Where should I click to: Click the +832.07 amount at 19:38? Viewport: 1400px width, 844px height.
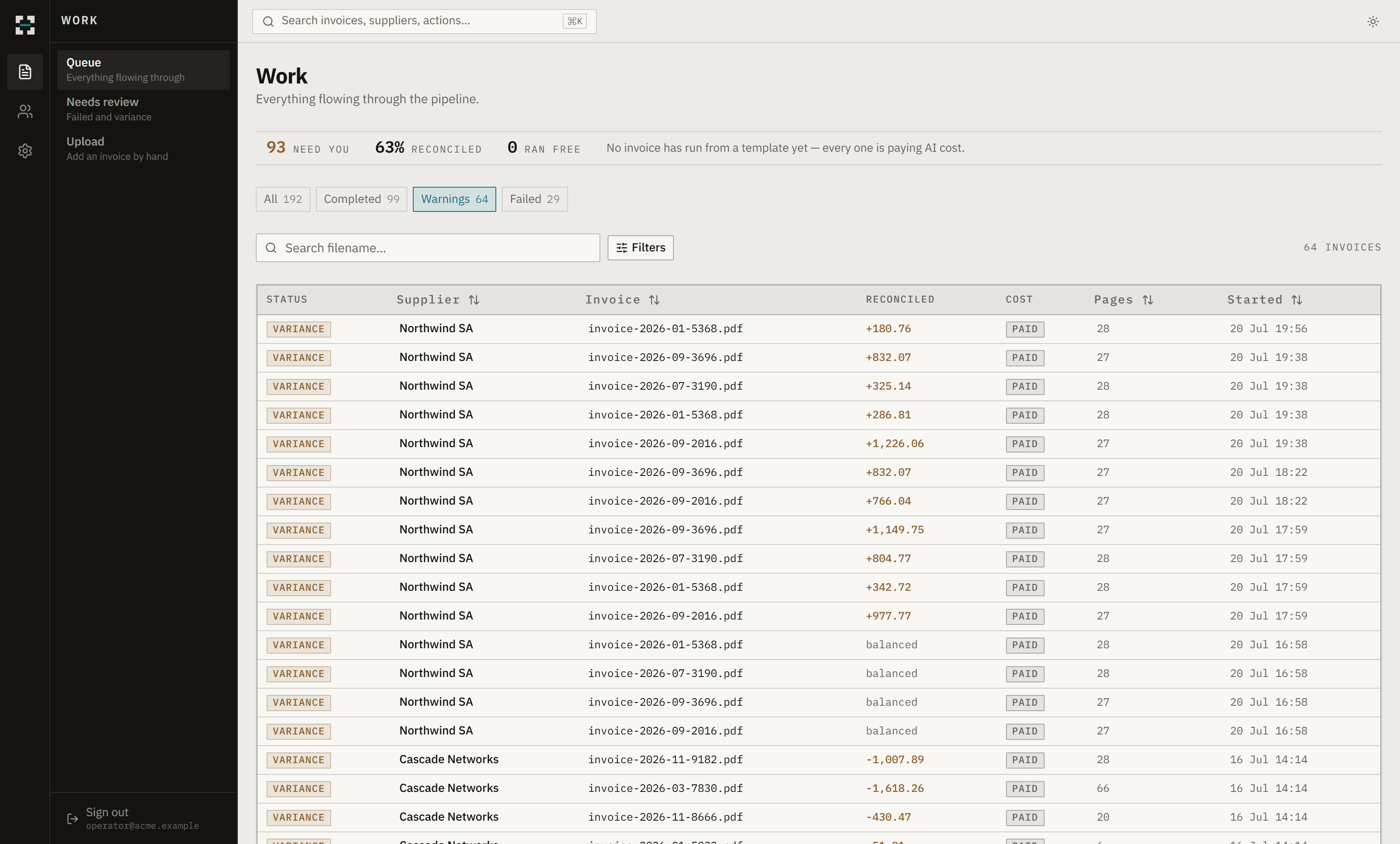point(888,357)
